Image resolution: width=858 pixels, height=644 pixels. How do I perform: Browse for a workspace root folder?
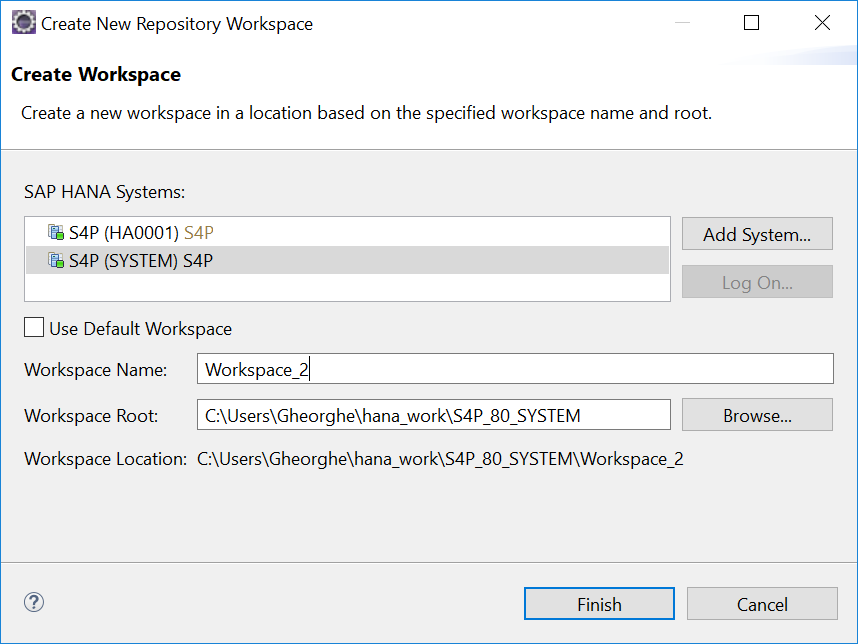(x=757, y=415)
